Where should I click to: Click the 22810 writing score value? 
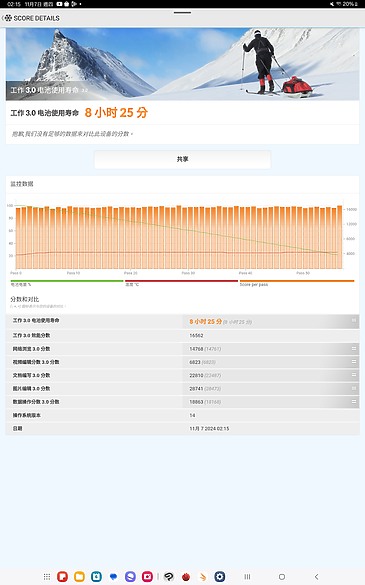[x=196, y=375]
